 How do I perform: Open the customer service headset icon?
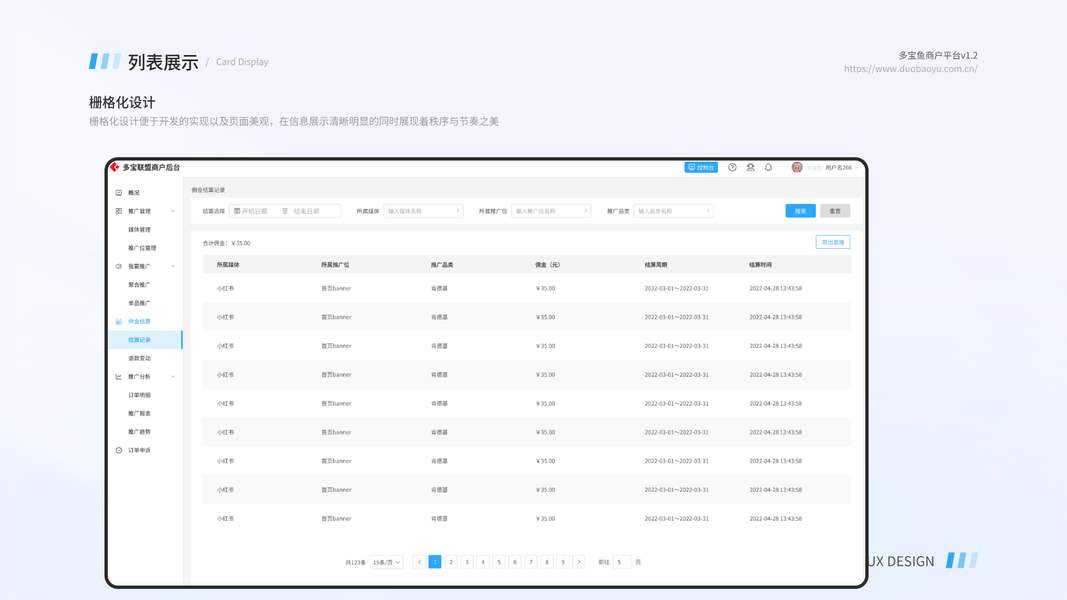tap(751, 167)
